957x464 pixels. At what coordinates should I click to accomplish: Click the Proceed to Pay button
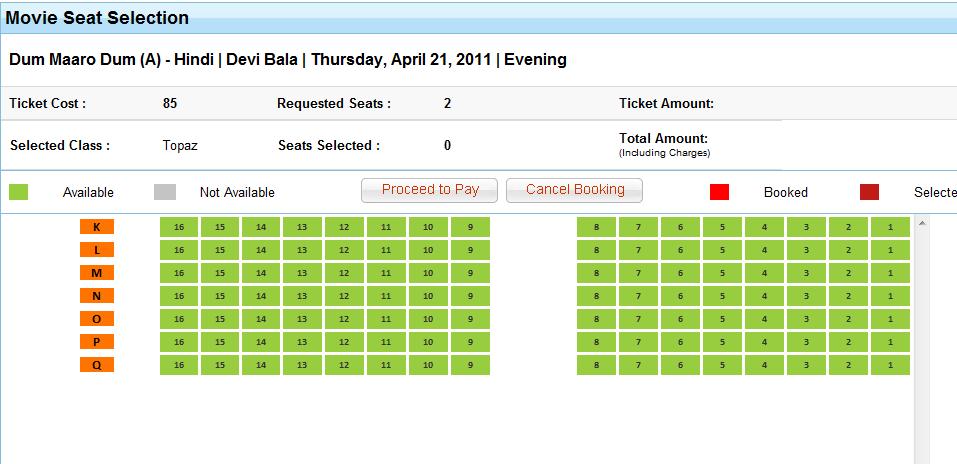click(x=430, y=190)
